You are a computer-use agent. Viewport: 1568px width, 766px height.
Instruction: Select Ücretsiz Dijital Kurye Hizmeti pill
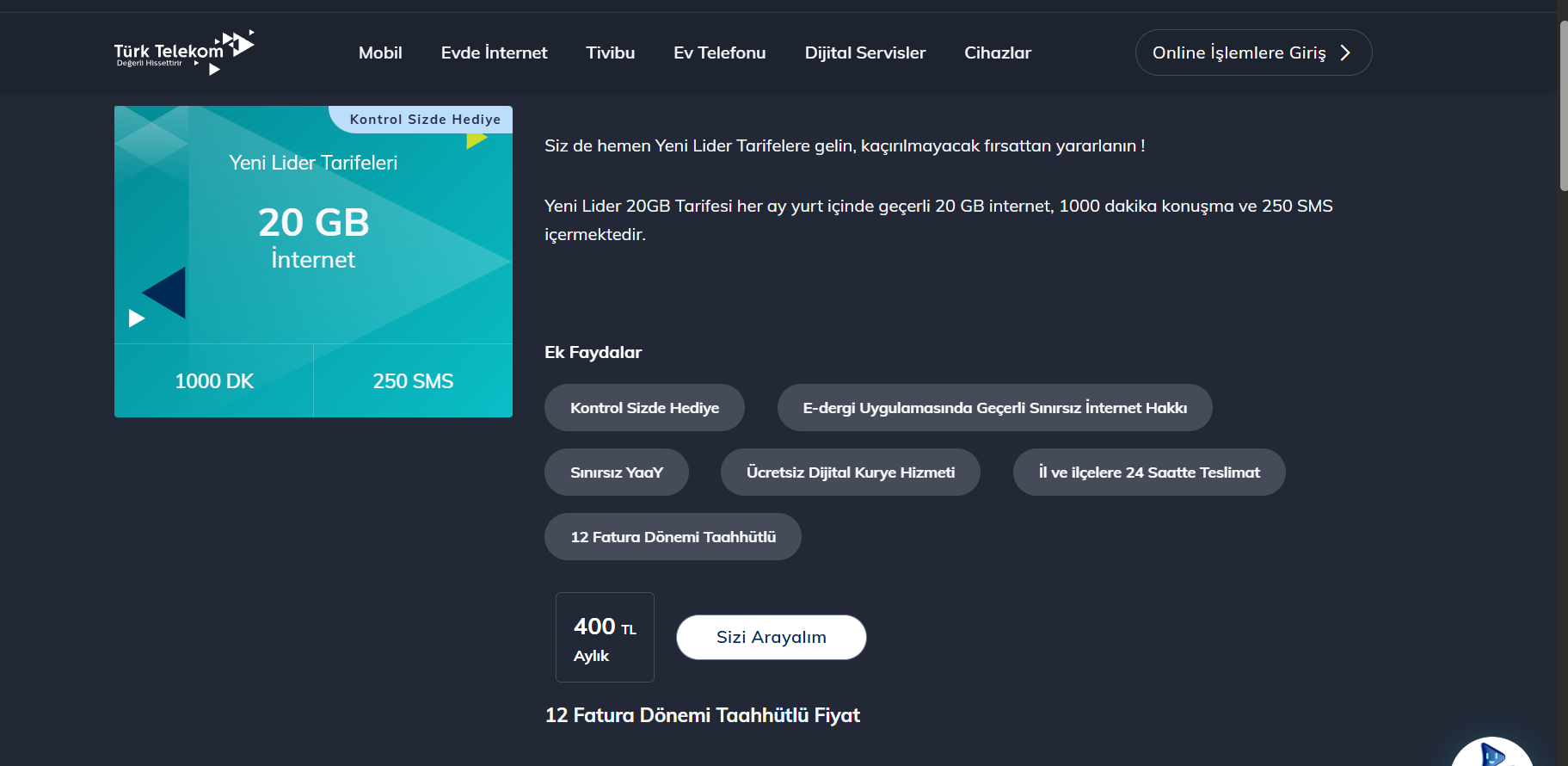[851, 473]
